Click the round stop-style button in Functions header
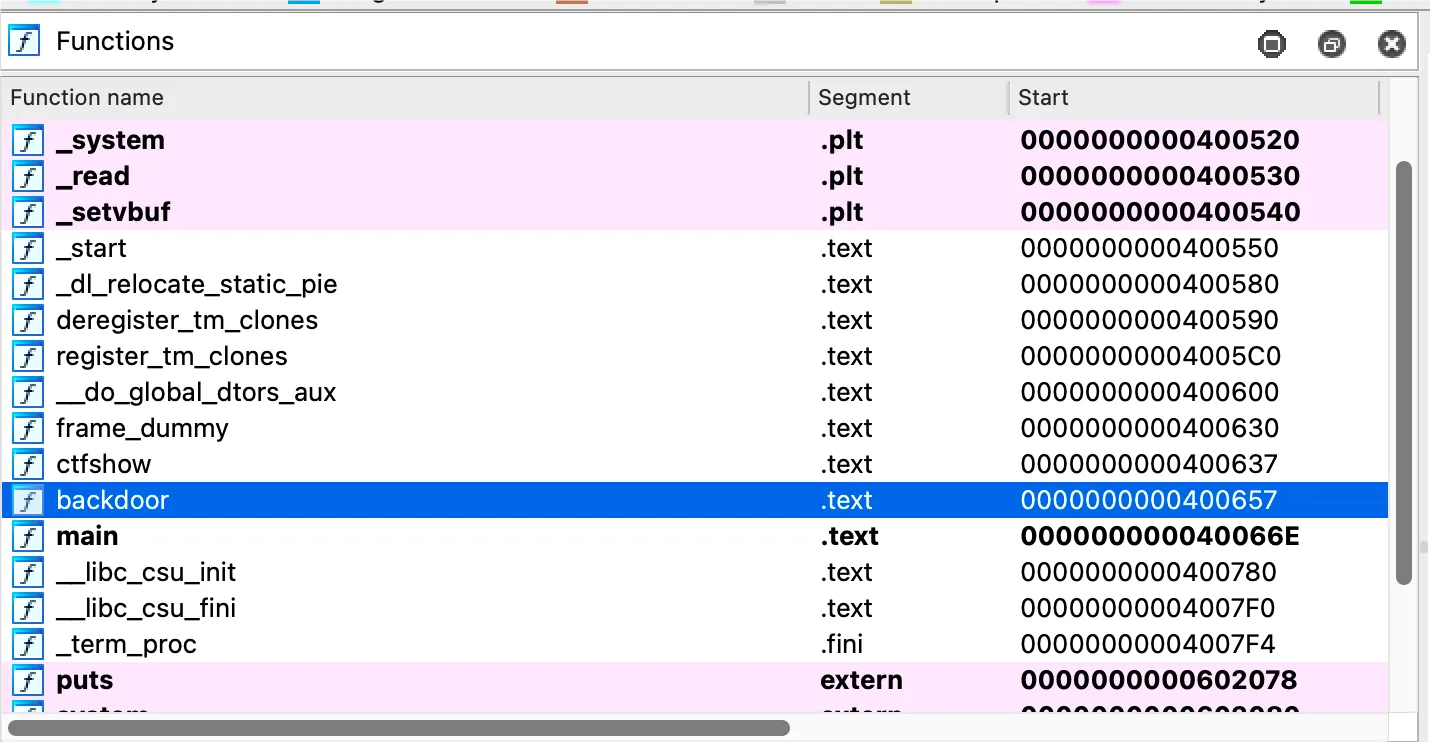Viewport: 1430px width, 742px height. [1272, 44]
